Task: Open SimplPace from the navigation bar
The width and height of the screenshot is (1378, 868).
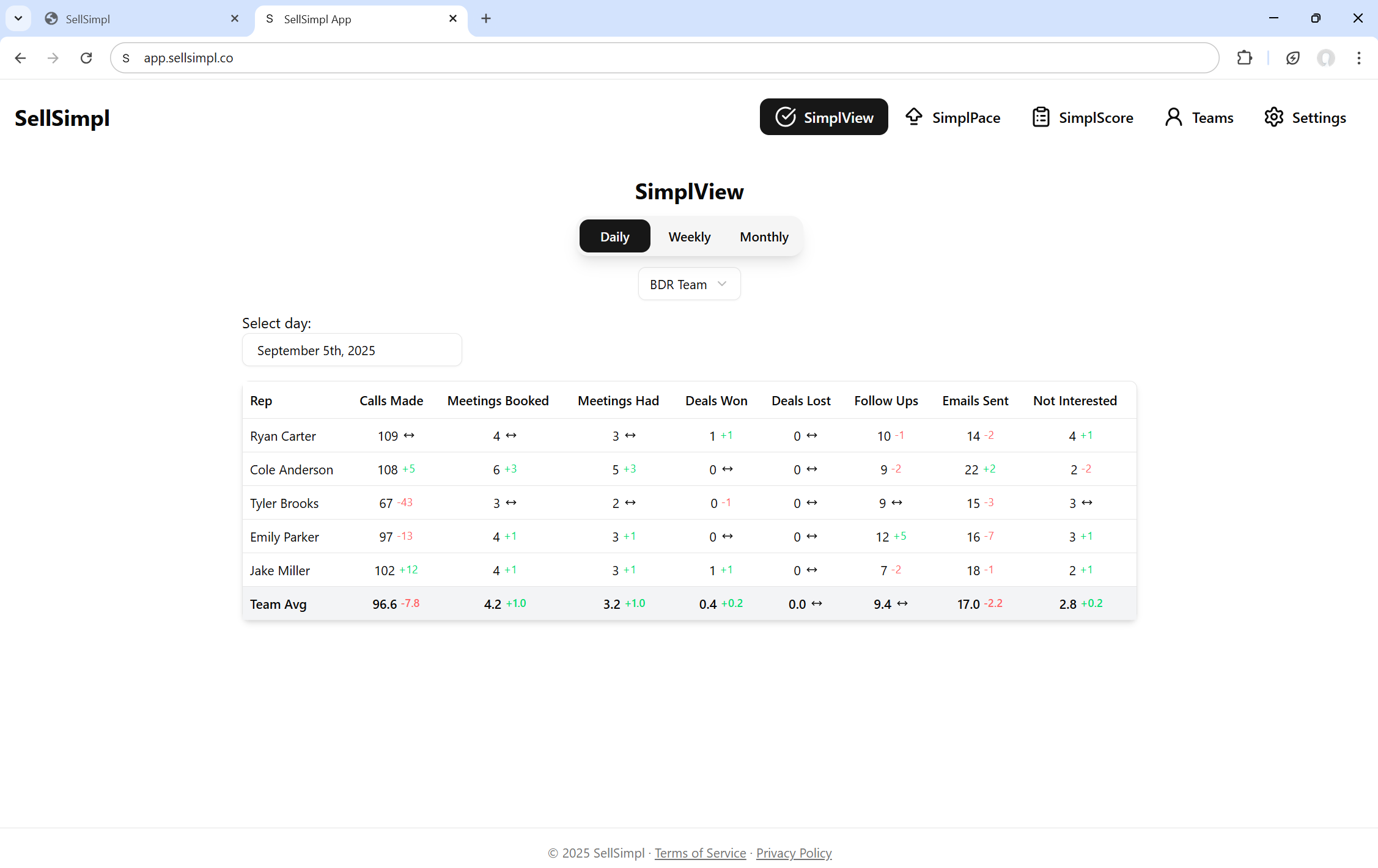Action: click(x=952, y=117)
